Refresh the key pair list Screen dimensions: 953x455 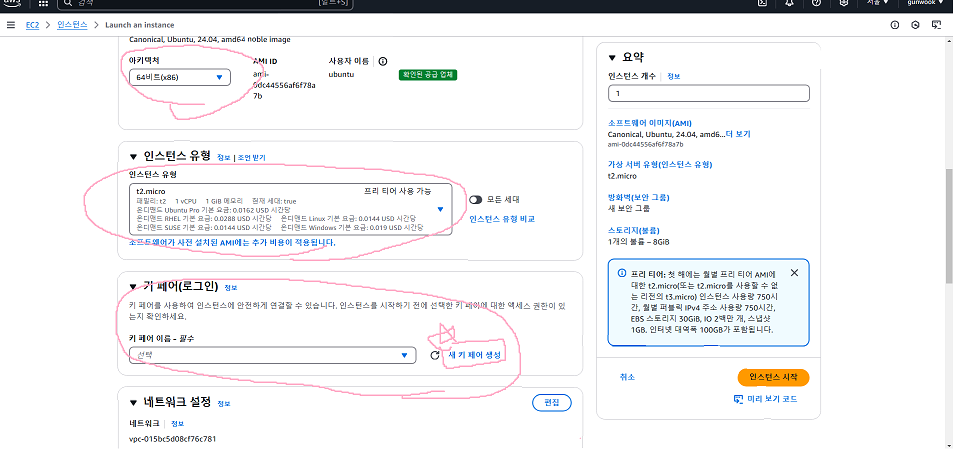435,355
